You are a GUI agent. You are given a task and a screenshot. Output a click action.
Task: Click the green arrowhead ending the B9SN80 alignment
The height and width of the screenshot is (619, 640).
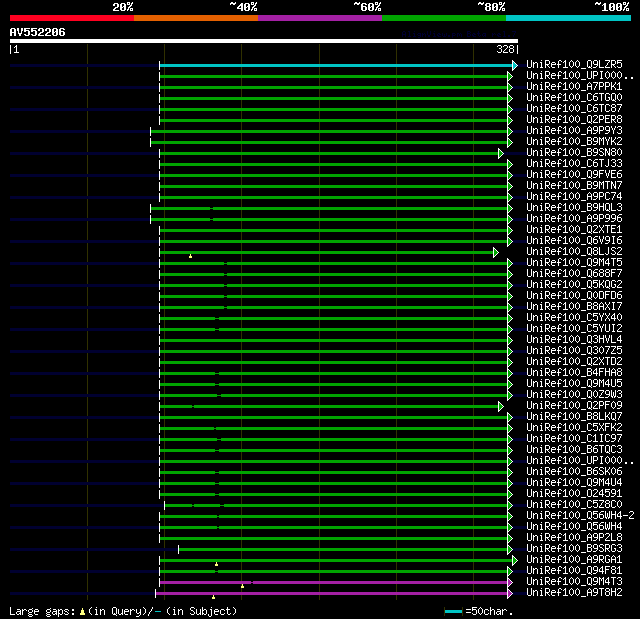501,153
